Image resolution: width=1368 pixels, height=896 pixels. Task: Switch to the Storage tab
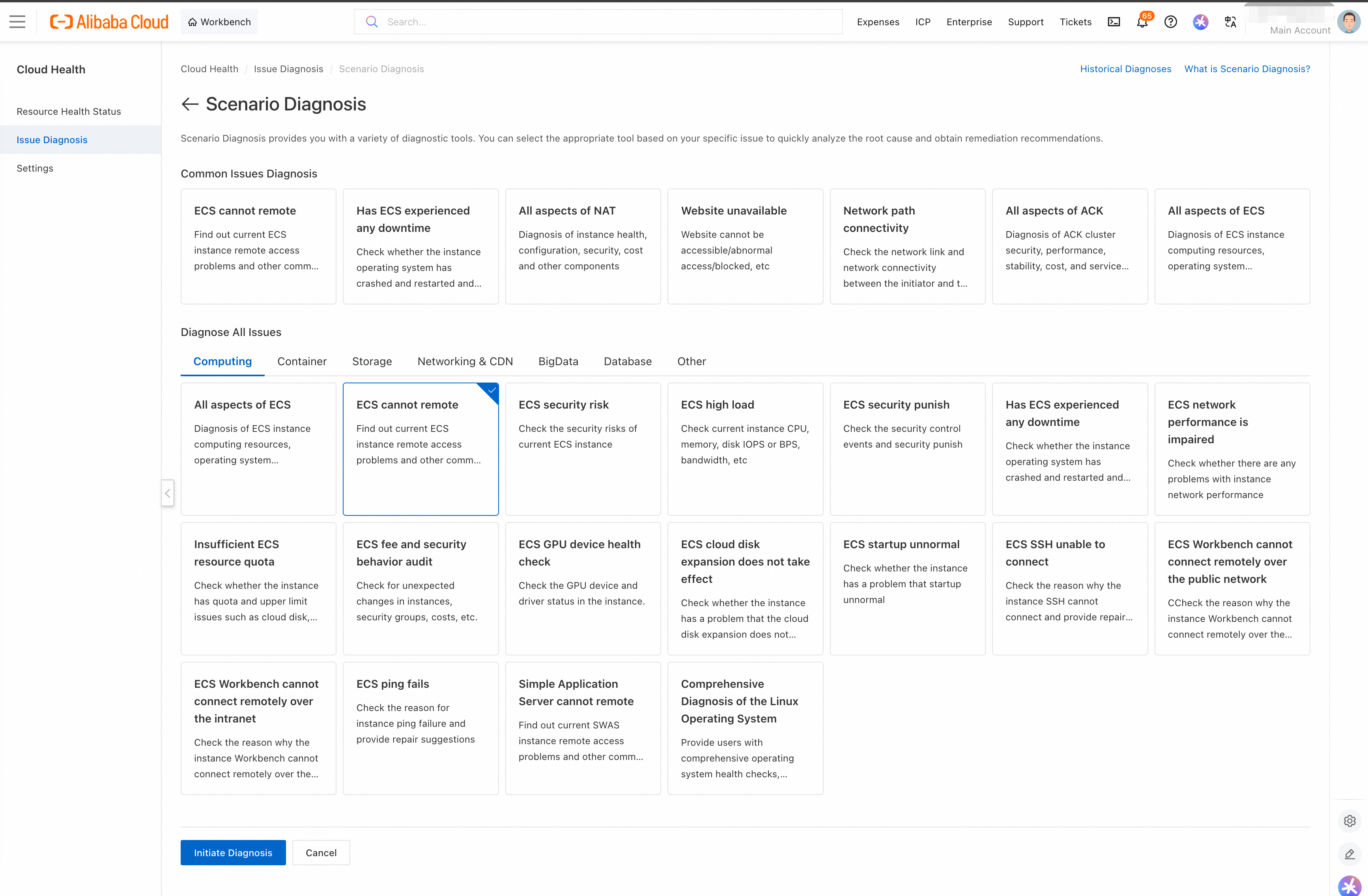[372, 362]
